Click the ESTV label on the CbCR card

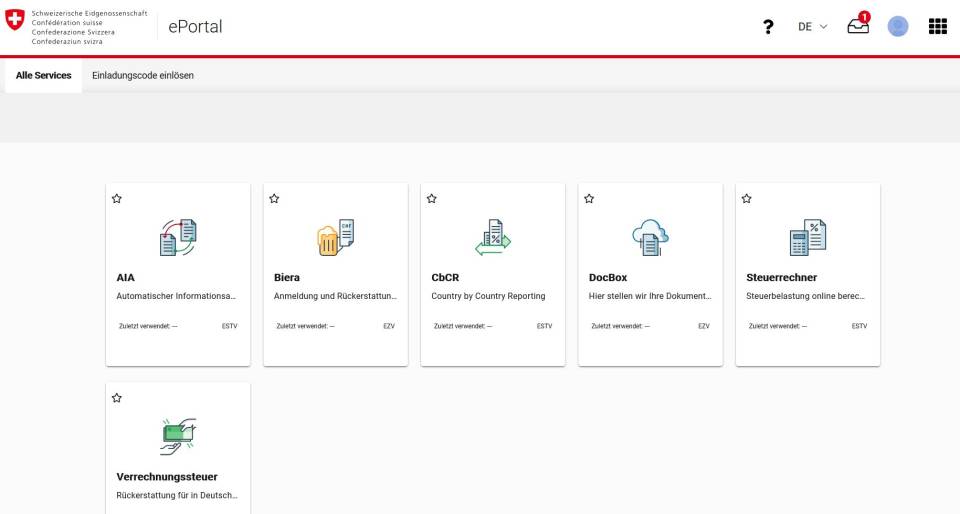coord(544,326)
